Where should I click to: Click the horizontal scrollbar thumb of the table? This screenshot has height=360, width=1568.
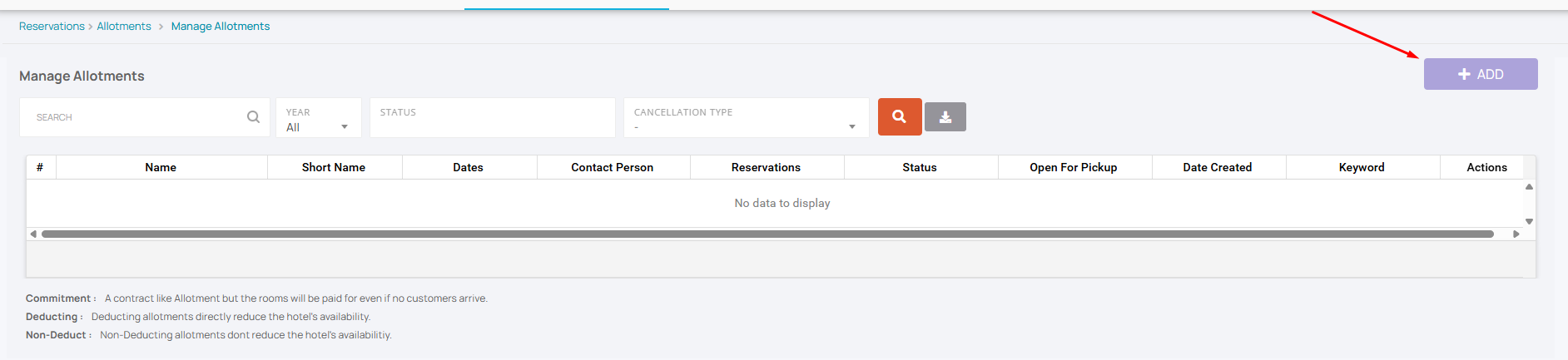[x=766, y=234]
